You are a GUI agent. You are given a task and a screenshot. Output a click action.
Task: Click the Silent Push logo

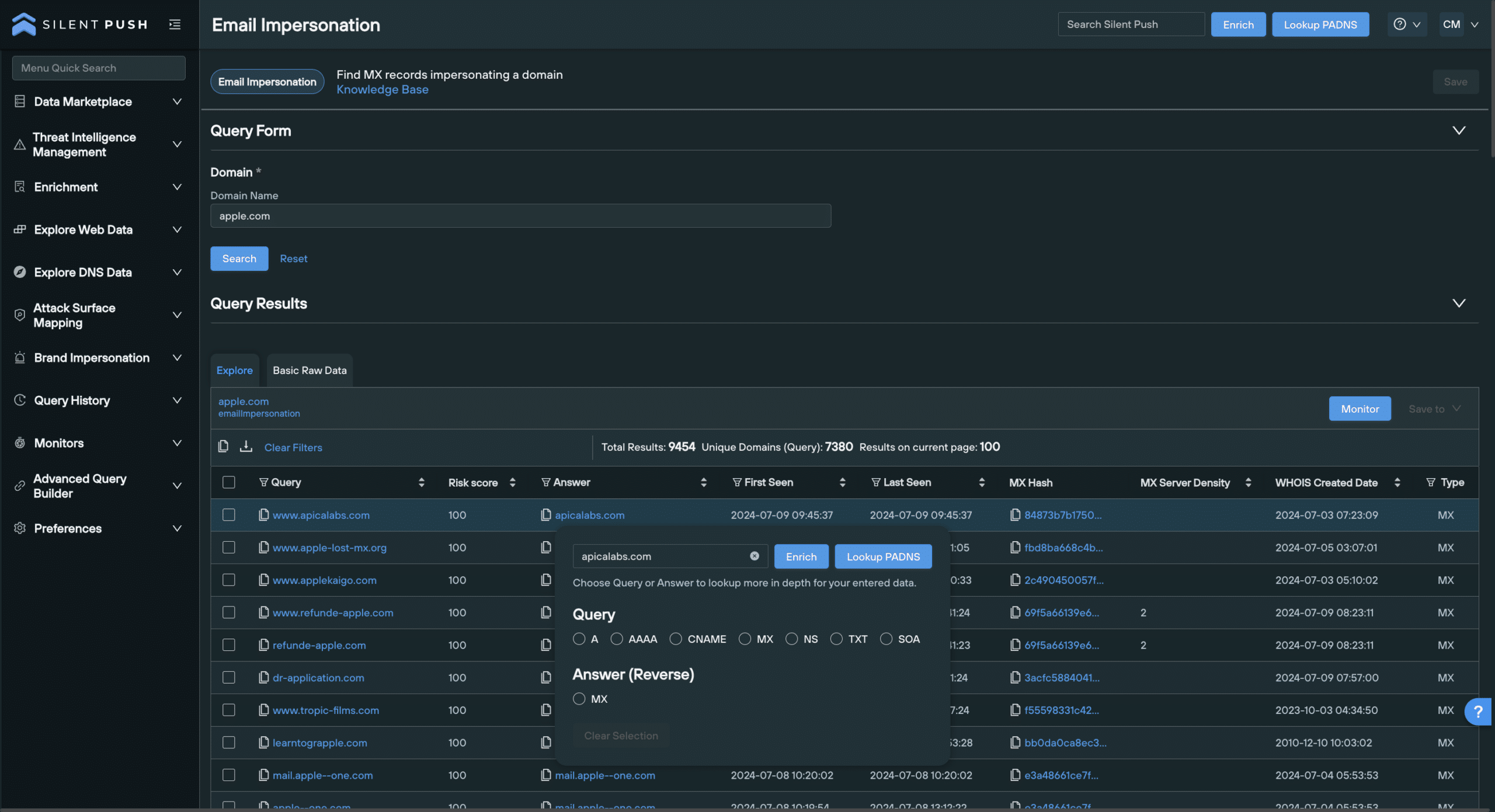coord(79,24)
